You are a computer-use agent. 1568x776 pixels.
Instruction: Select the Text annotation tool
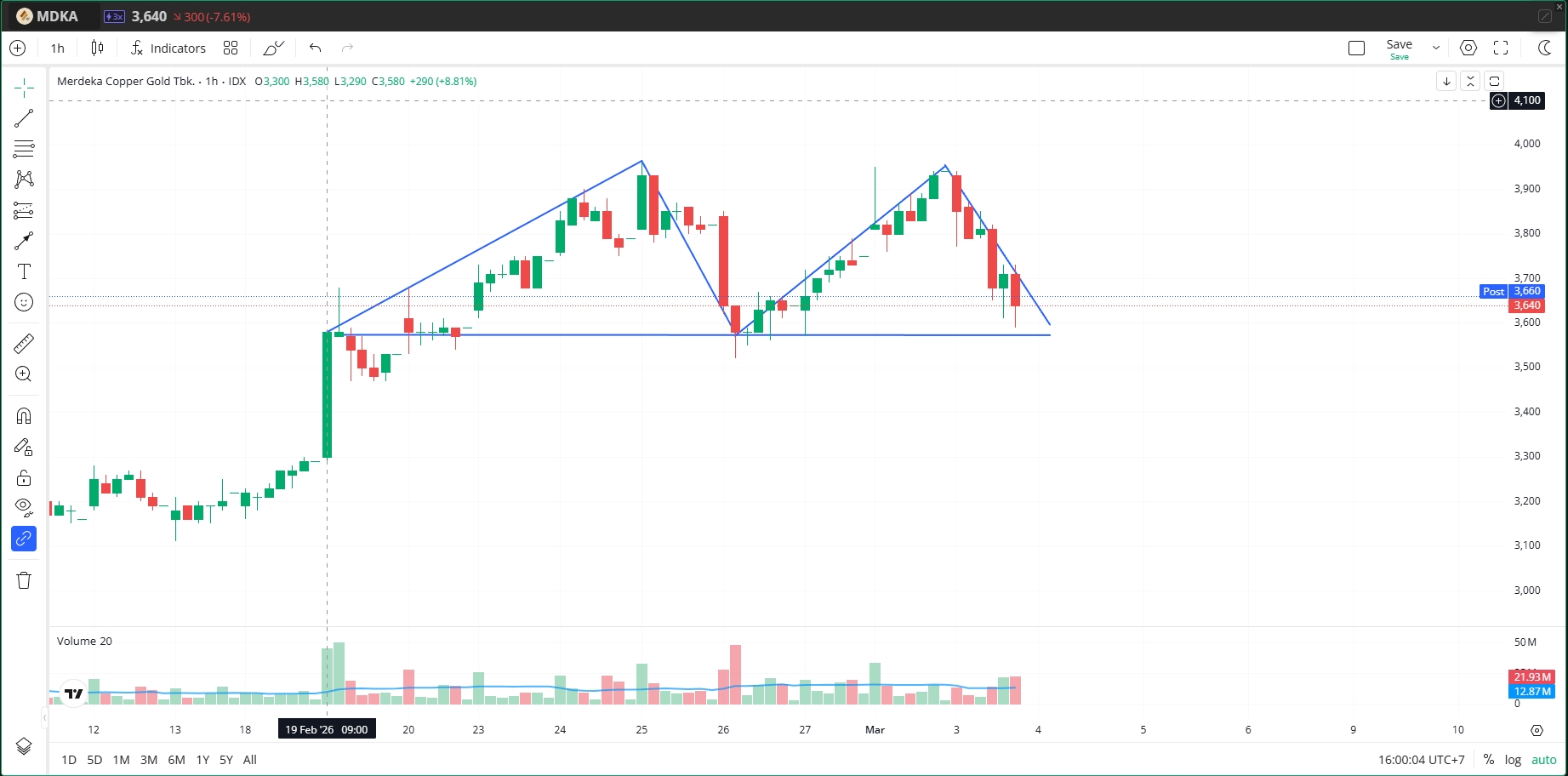(x=24, y=271)
